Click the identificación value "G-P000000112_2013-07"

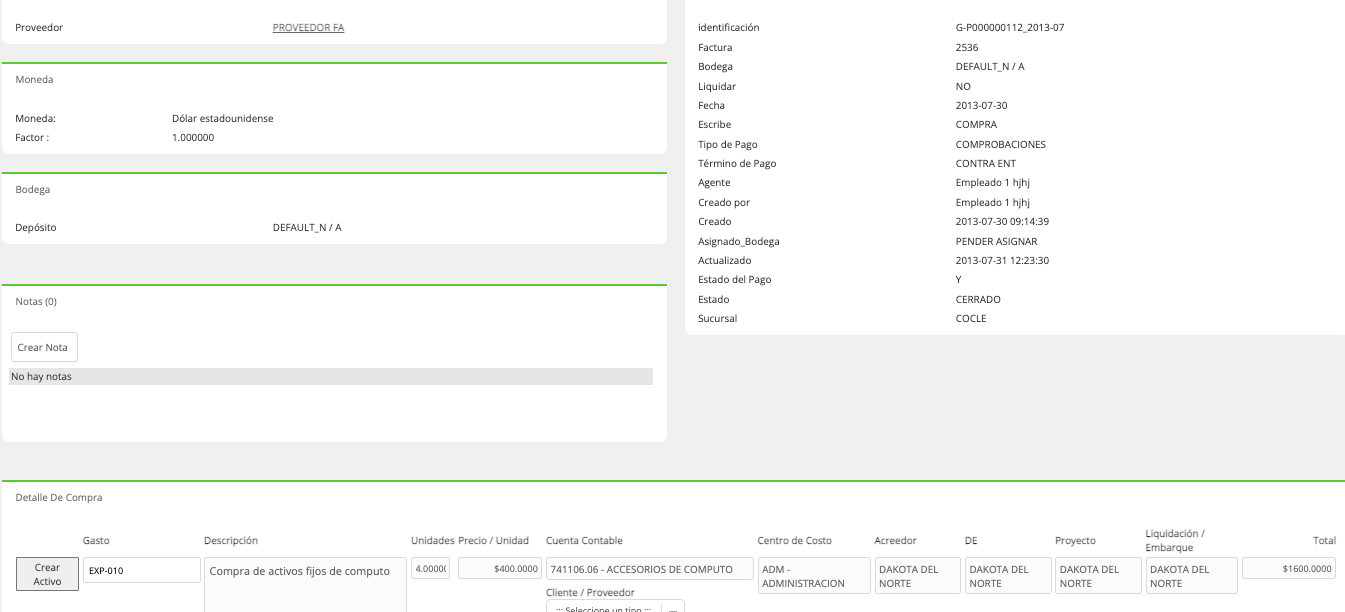pos(1010,28)
